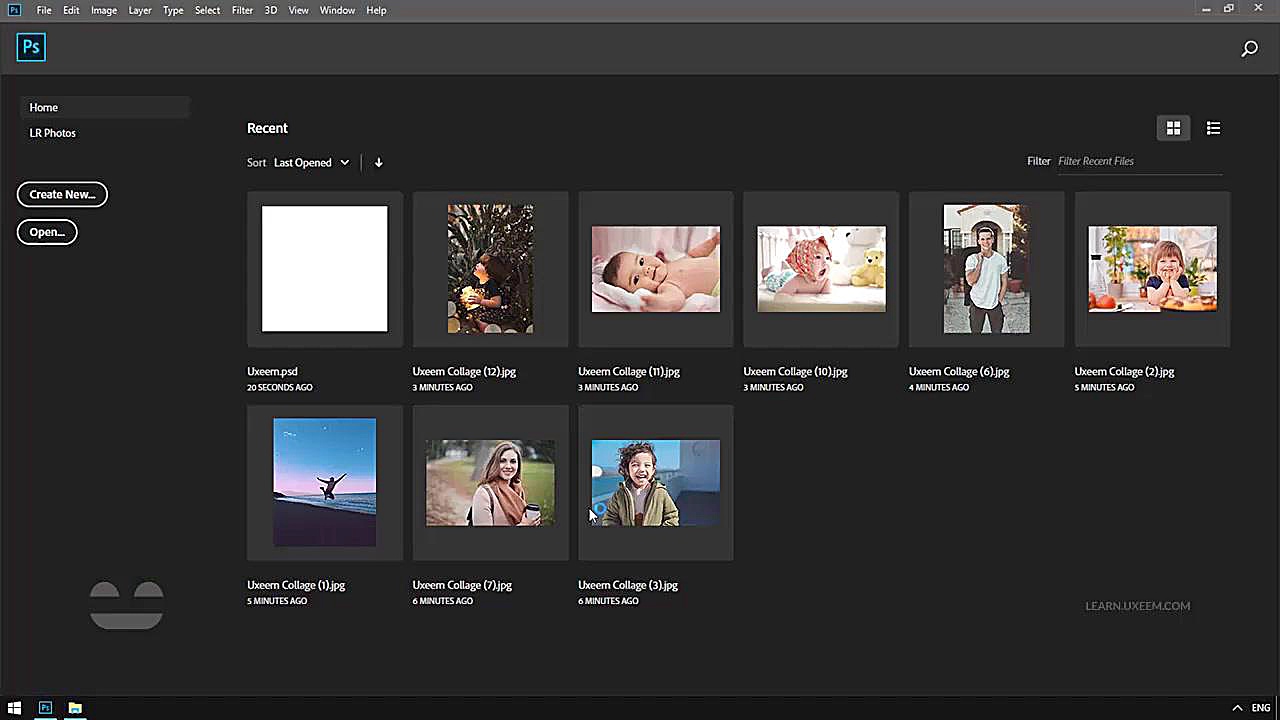Open Uxeem Collage (7).jpg woman thumbnail
The width and height of the screenshot is (1280, 720).
click(x=490, y=482)
